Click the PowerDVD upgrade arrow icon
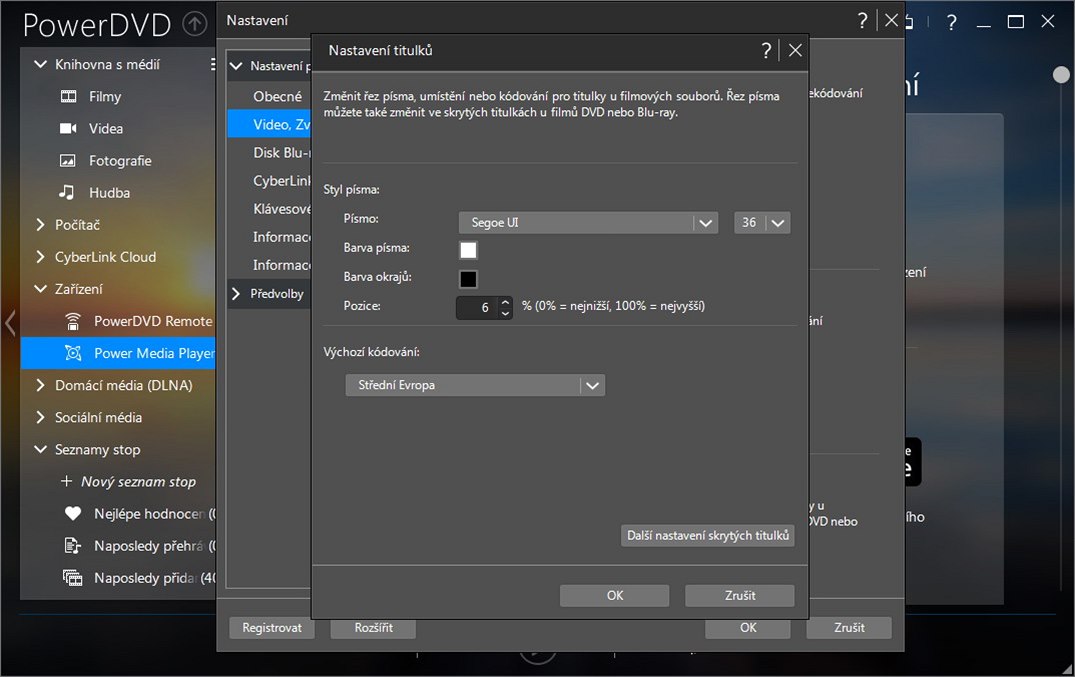 point(194,24)
